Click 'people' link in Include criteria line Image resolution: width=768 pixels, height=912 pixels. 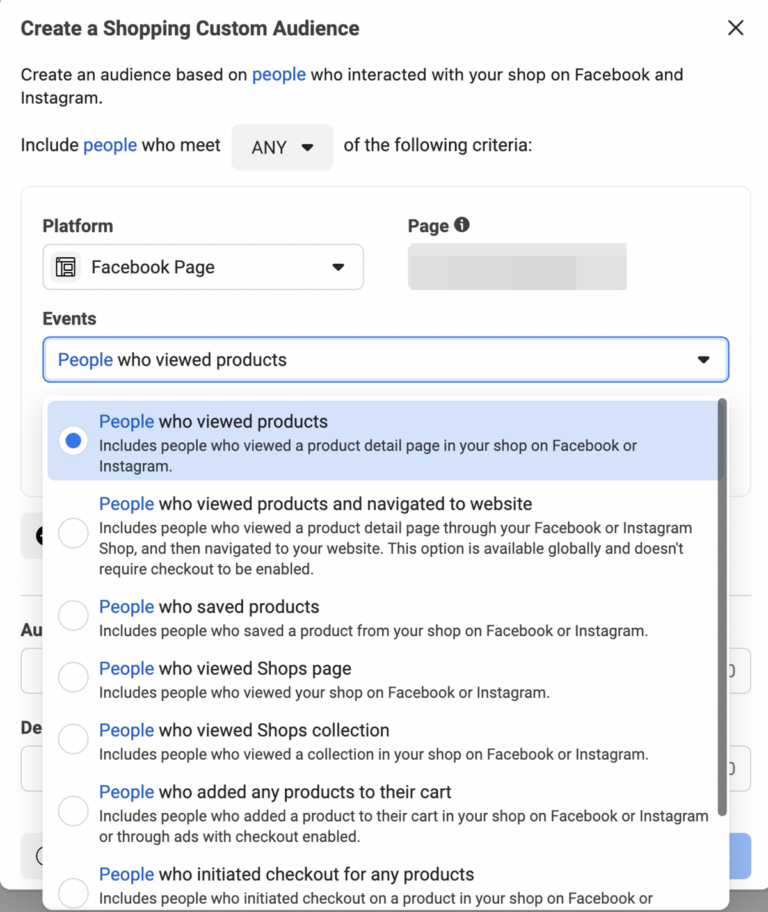(110, 146)
